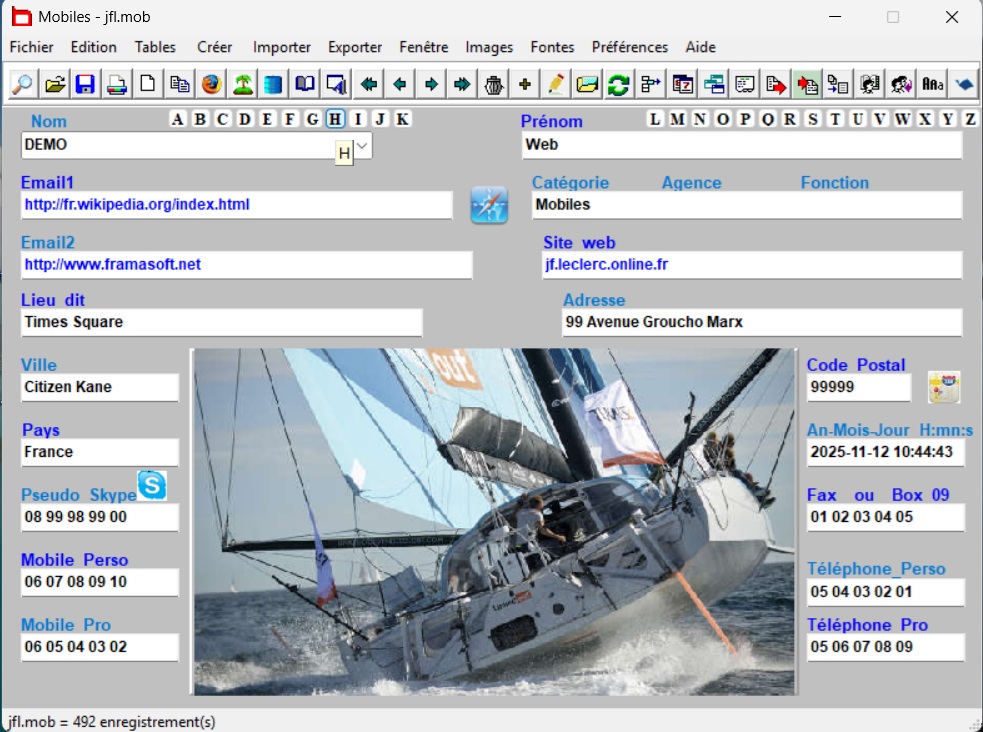This screenshot has height=732, width=983.
Task: Jump to first record with double left arrow
Action: [369, 84]
